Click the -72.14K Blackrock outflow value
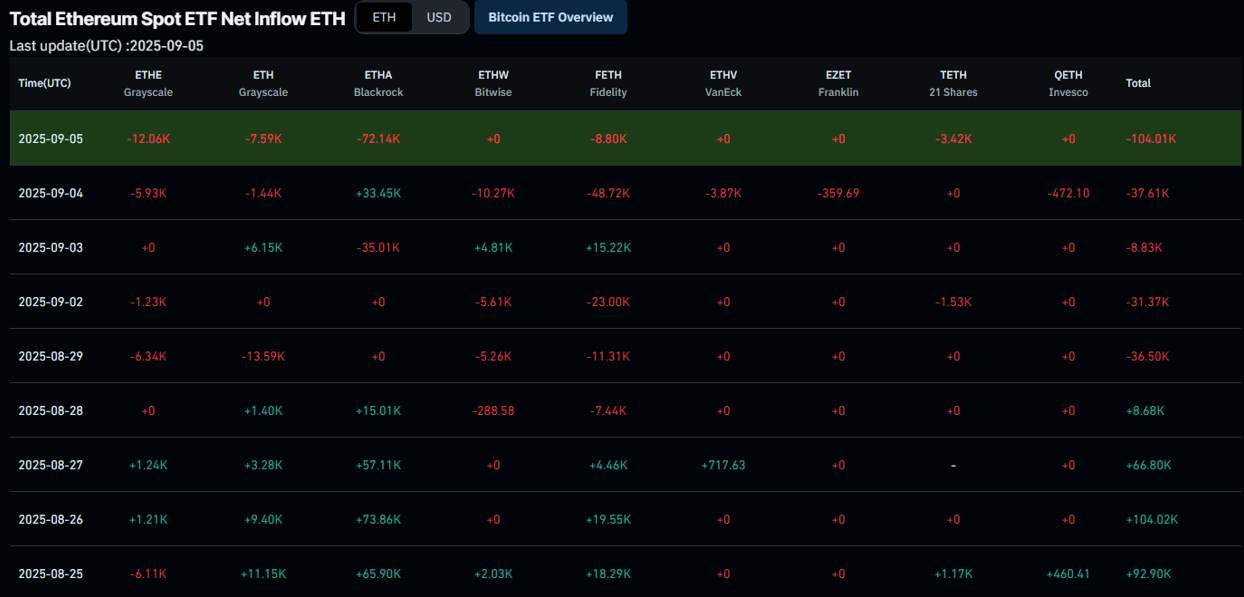This screenshot has height=597, width=1244. click(x=378, y=139)
